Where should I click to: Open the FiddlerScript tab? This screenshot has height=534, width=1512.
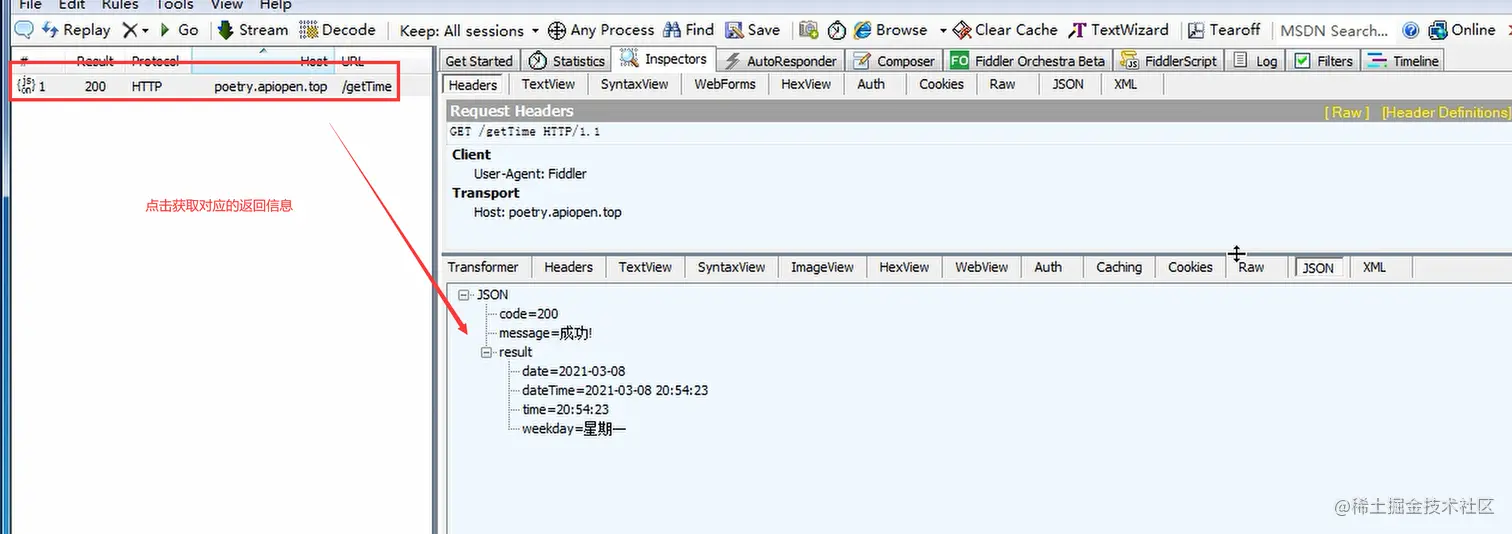[1168, 61]
